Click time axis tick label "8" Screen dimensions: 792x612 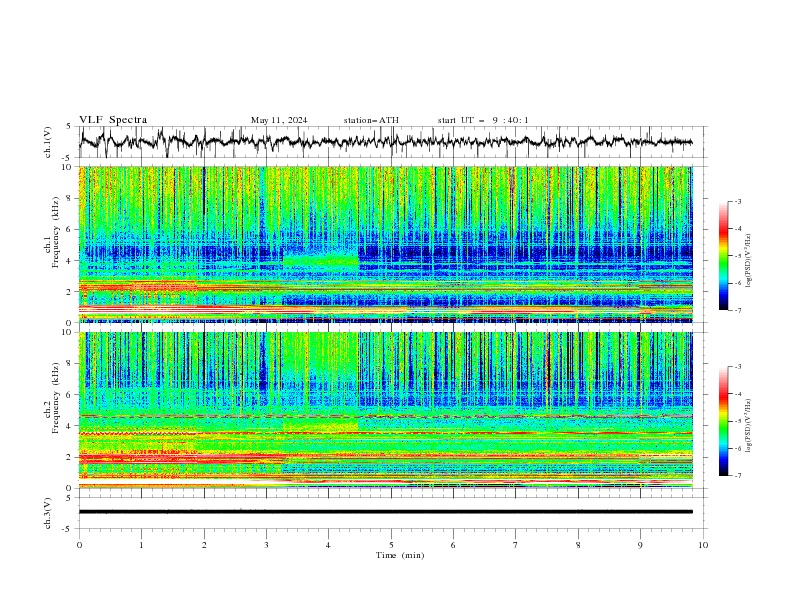578,545
